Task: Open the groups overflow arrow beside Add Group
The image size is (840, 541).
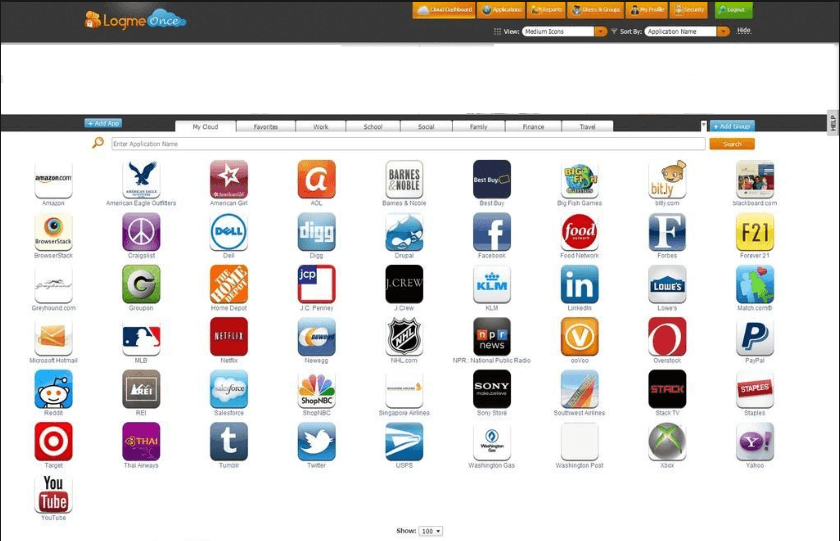Action: pyautogui.click(x=703, y=125)
